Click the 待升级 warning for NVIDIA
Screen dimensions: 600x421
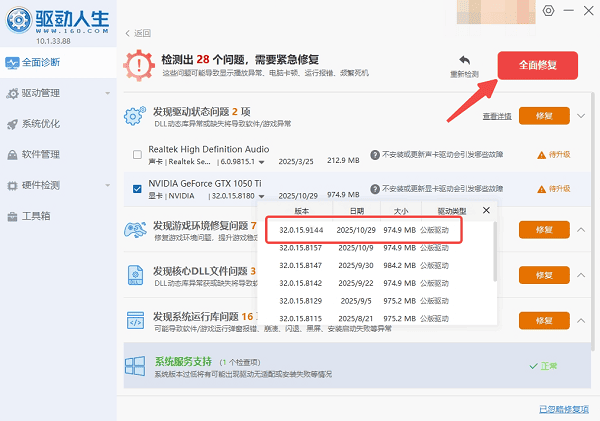tap(554, 189)
